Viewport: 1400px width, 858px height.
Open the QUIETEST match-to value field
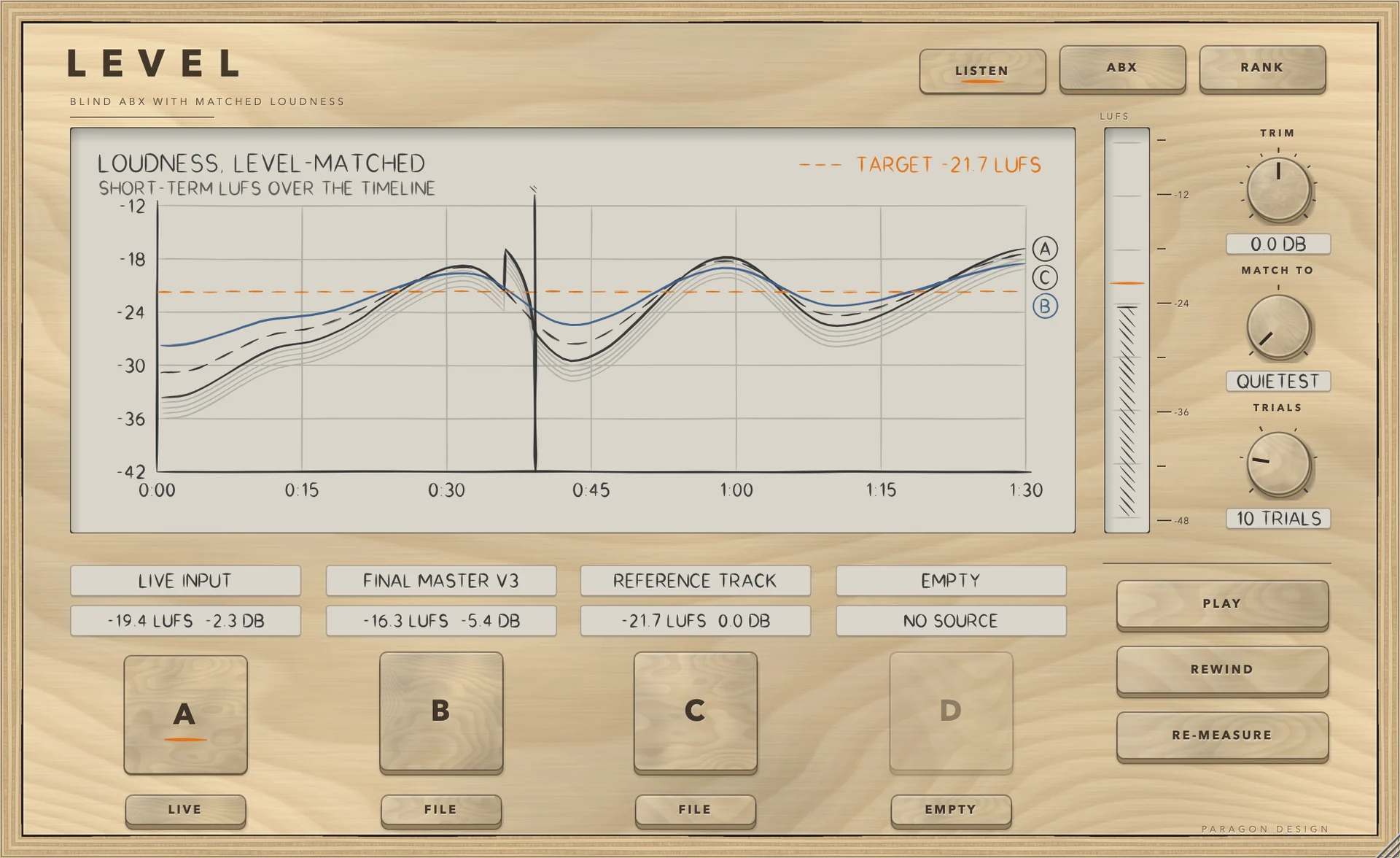point(1278,381)
